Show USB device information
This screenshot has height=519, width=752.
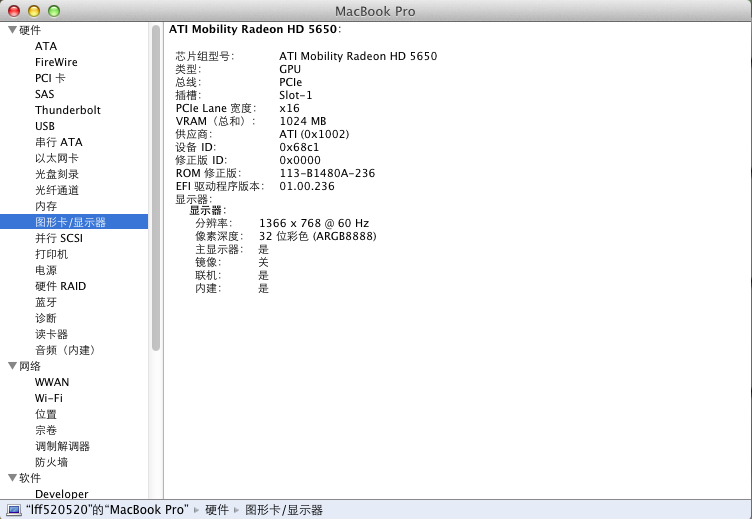pyautogui.click(x=45, y=126)
